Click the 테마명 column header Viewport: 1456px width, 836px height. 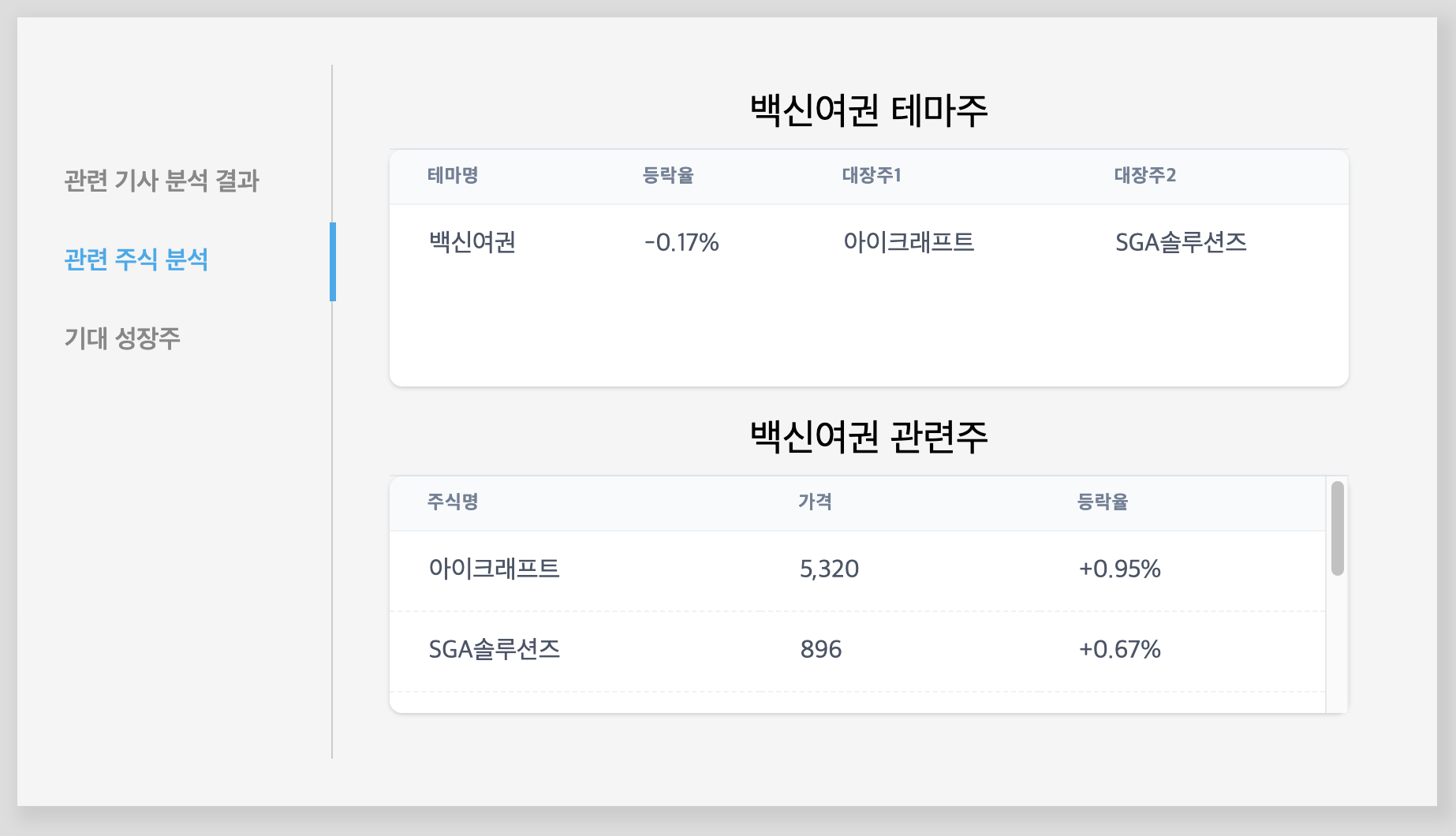[x=451, y=177]
